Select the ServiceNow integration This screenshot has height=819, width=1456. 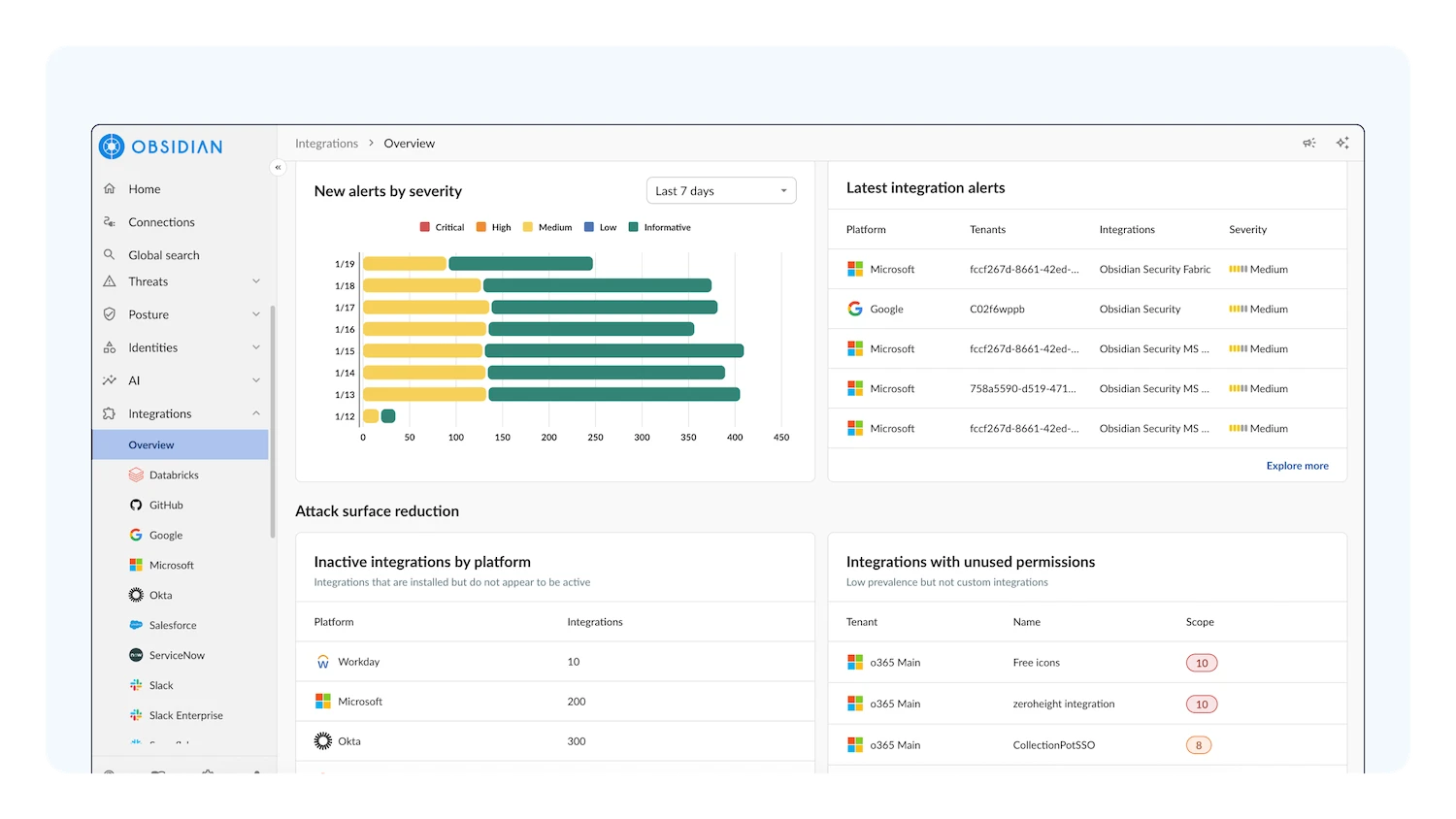point(177,655)
